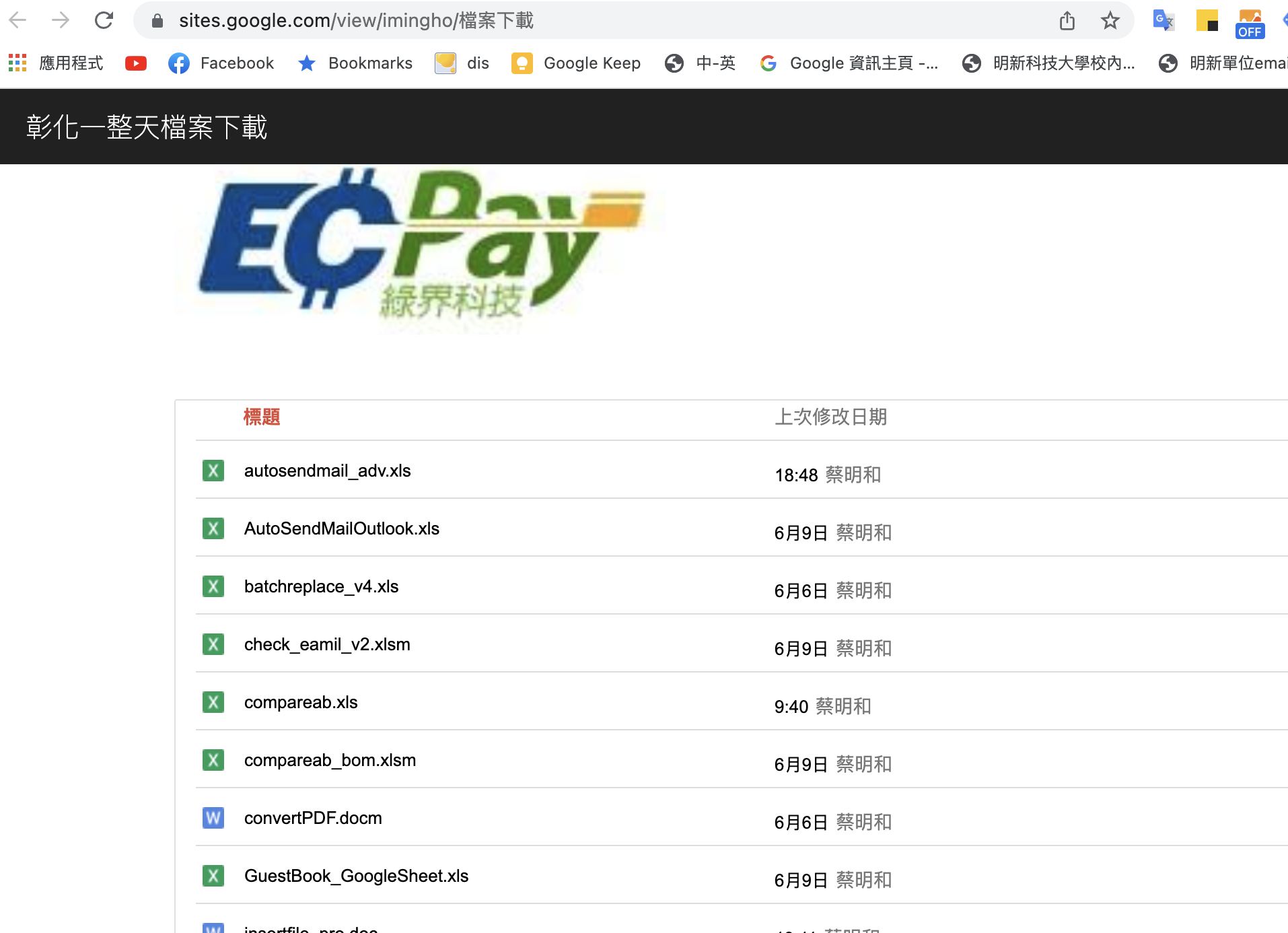Click Excel icon for check_eamil_v2.xlsm
1288x933 pixels.
pyautogui.click(x=213, y=644)
